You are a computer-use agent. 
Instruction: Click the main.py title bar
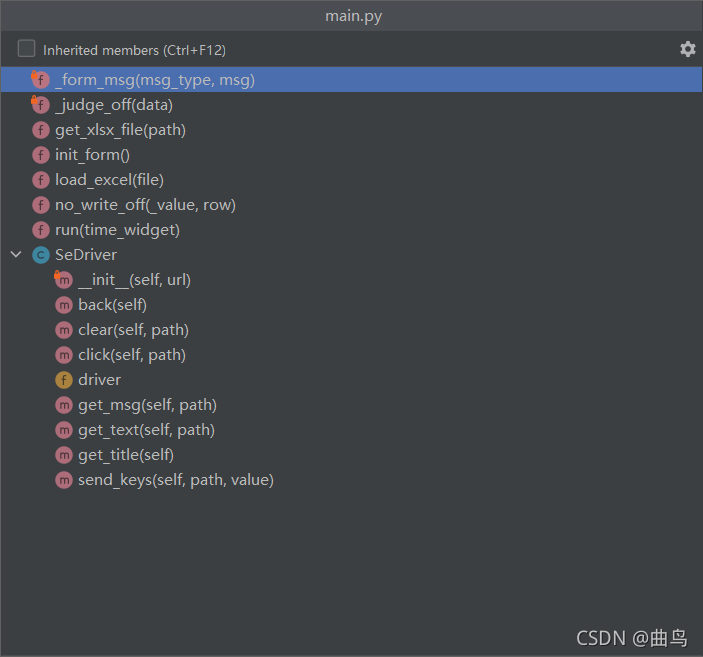point(352,15)
